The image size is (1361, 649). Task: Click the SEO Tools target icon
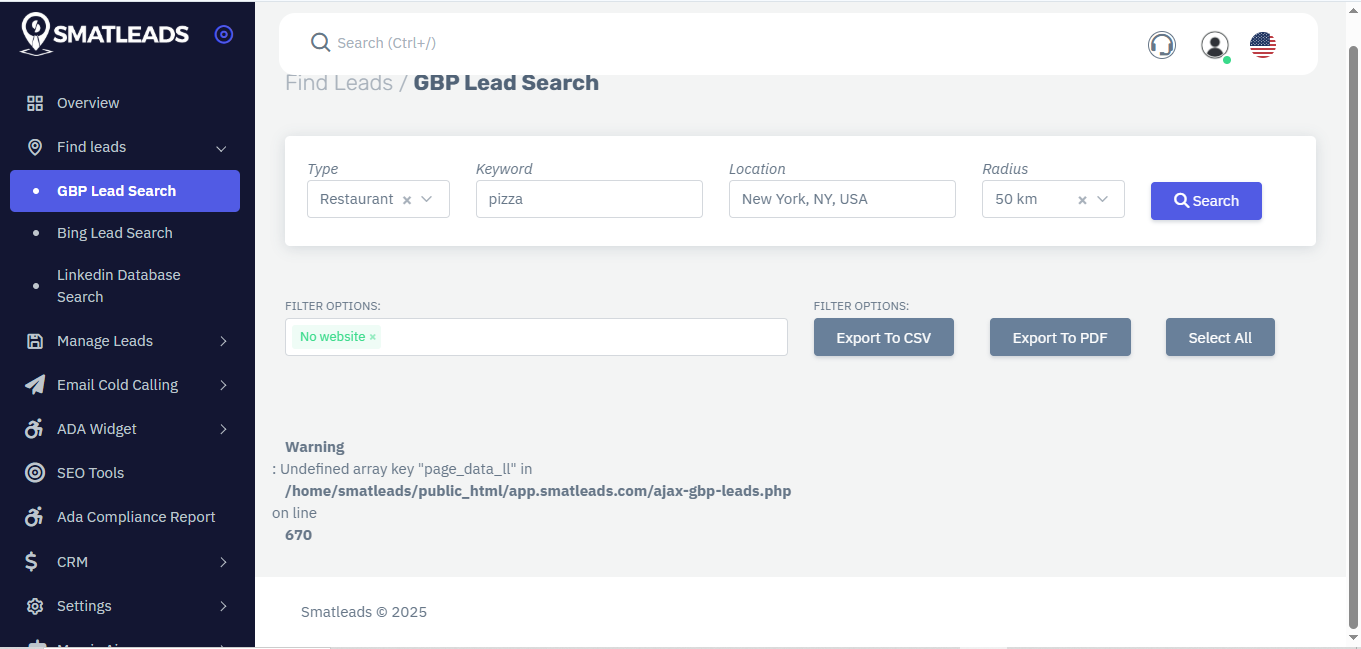pos(35,473)
